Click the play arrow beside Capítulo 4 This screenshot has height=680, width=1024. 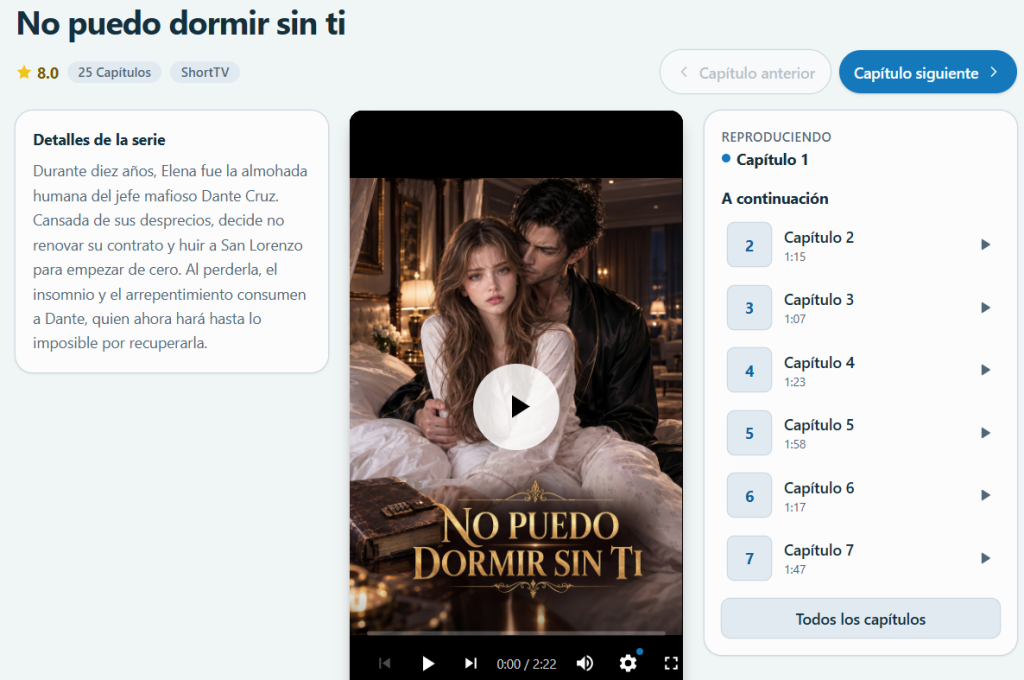point(985,370)
